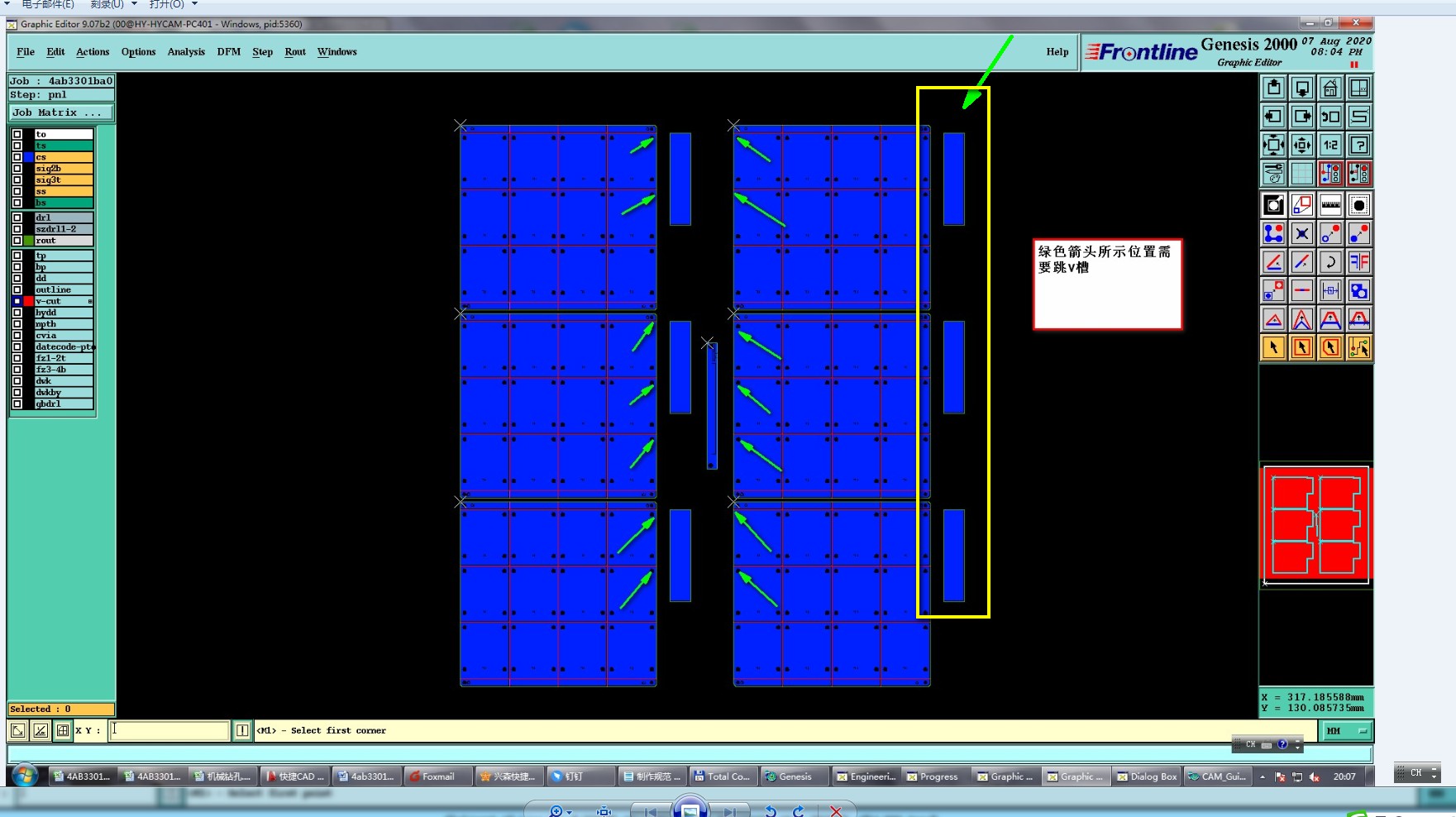Toggle the checkbox for layer to
The image size is (1456, 817).
click(17, 134)
